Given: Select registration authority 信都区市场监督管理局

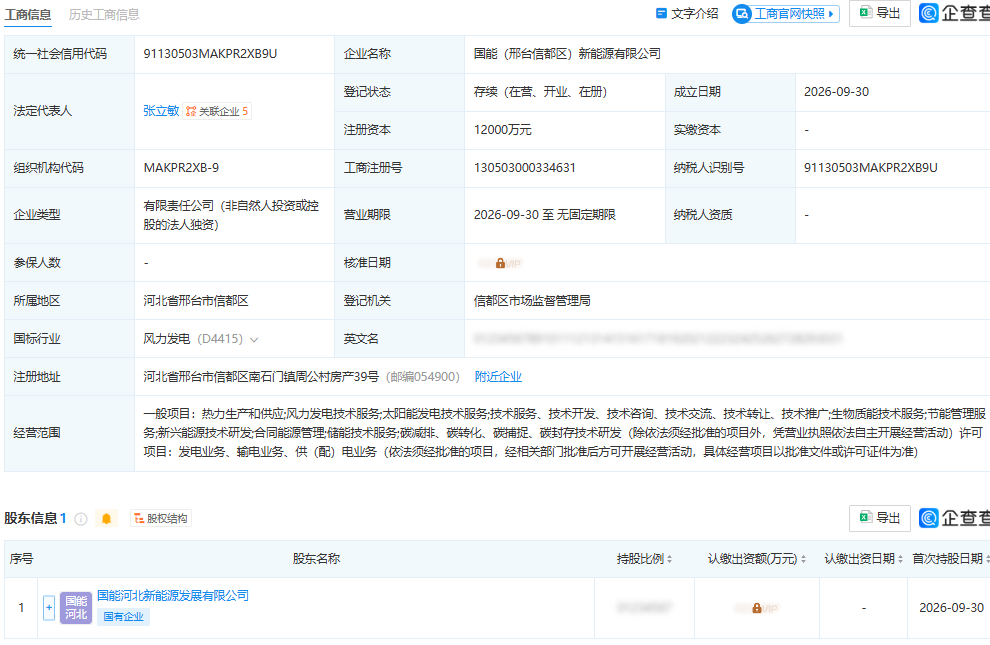Looking at the screenshot, I should click(532, 301).
